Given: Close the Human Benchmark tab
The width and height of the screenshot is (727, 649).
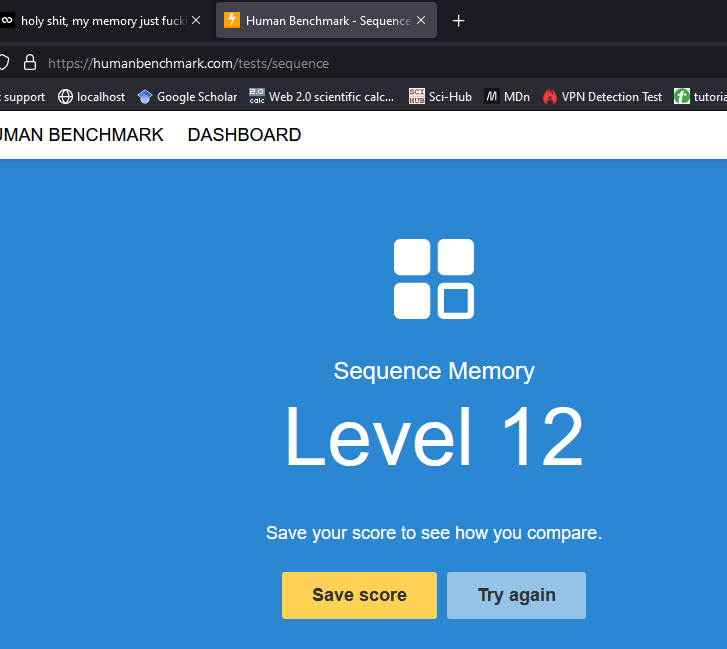Looking at the screenshot, I should [x=421, y=20].
